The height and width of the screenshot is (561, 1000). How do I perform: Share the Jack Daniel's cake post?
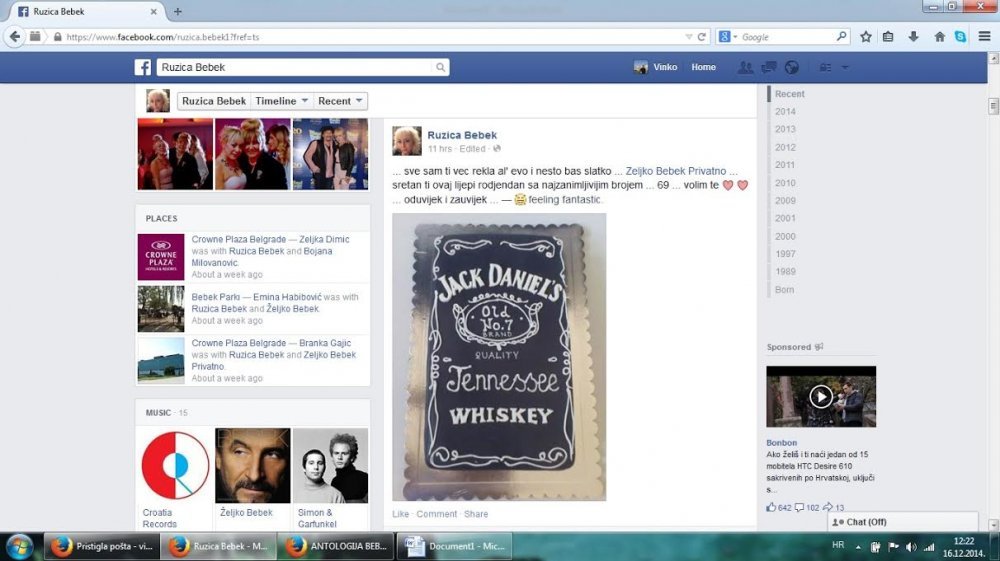476,514
